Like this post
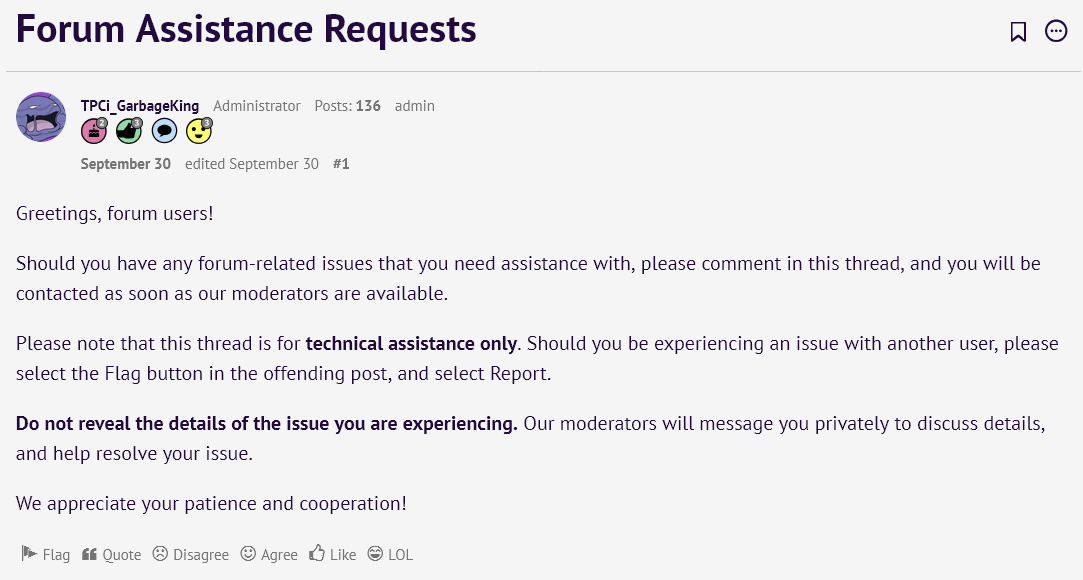Image resolution: width=1083 pixels, height=580 pixels. pyautogui.click(x=333, y=554)
